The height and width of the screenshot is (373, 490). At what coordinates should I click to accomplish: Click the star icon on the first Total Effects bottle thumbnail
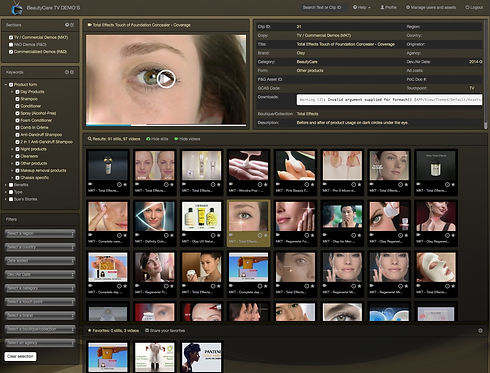(125, 184)
